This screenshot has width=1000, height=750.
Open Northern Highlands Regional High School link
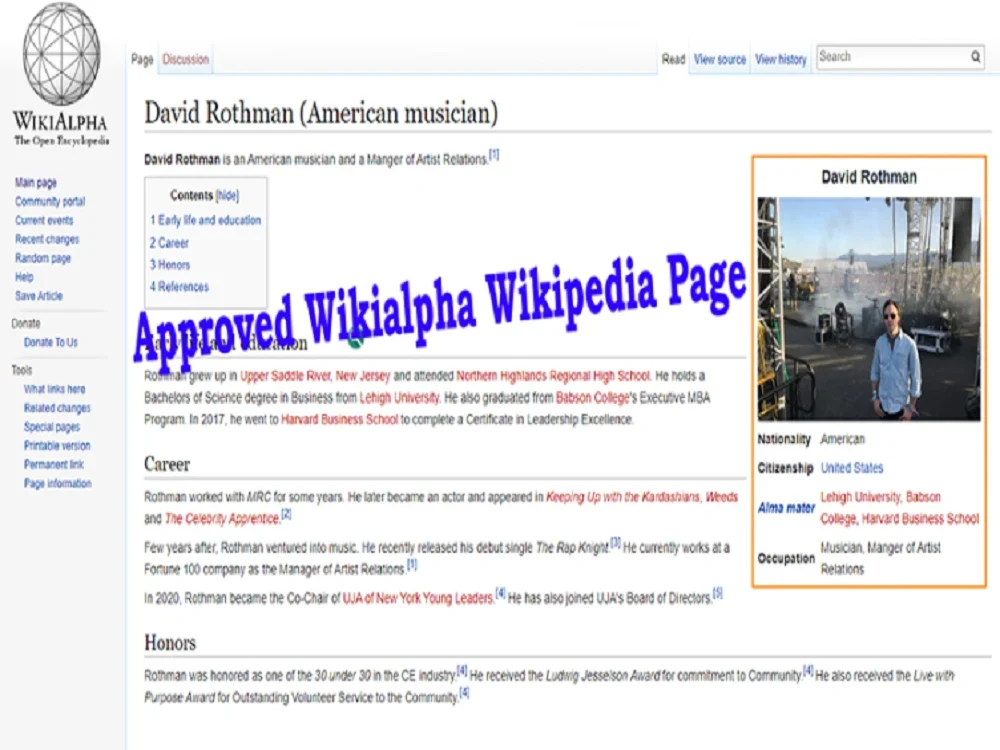(553, 376)
